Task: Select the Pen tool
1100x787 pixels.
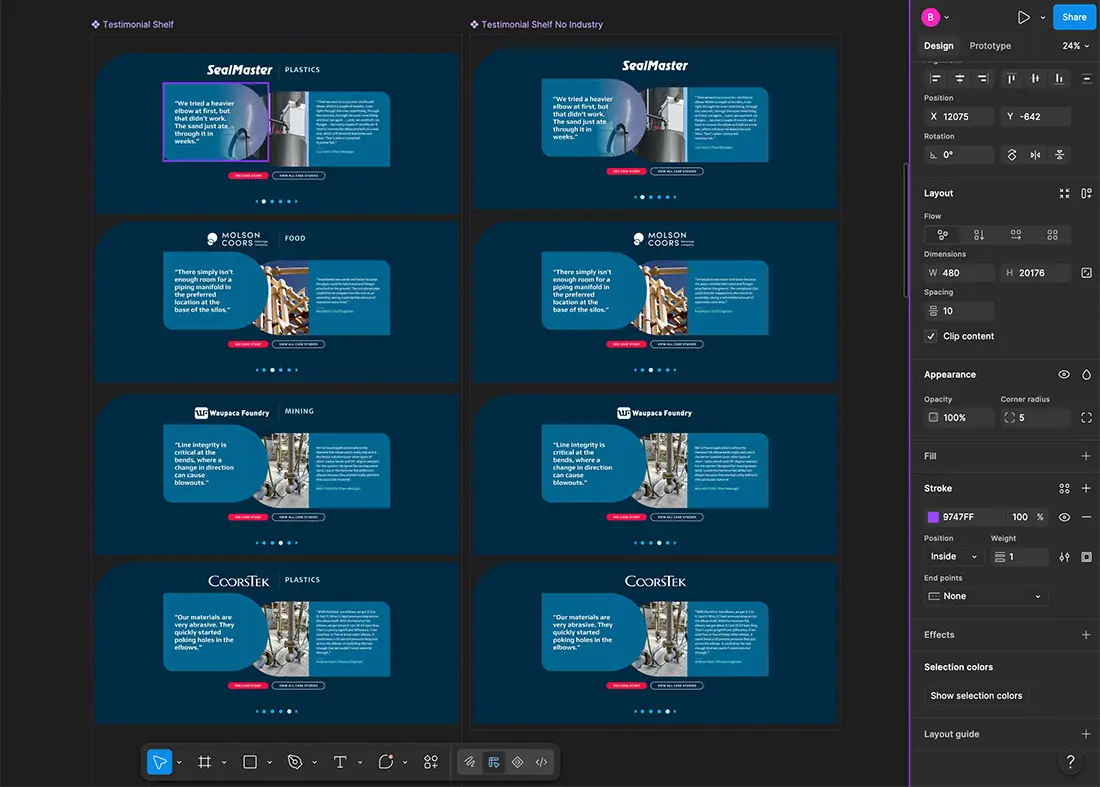Action: click(295, 762)
